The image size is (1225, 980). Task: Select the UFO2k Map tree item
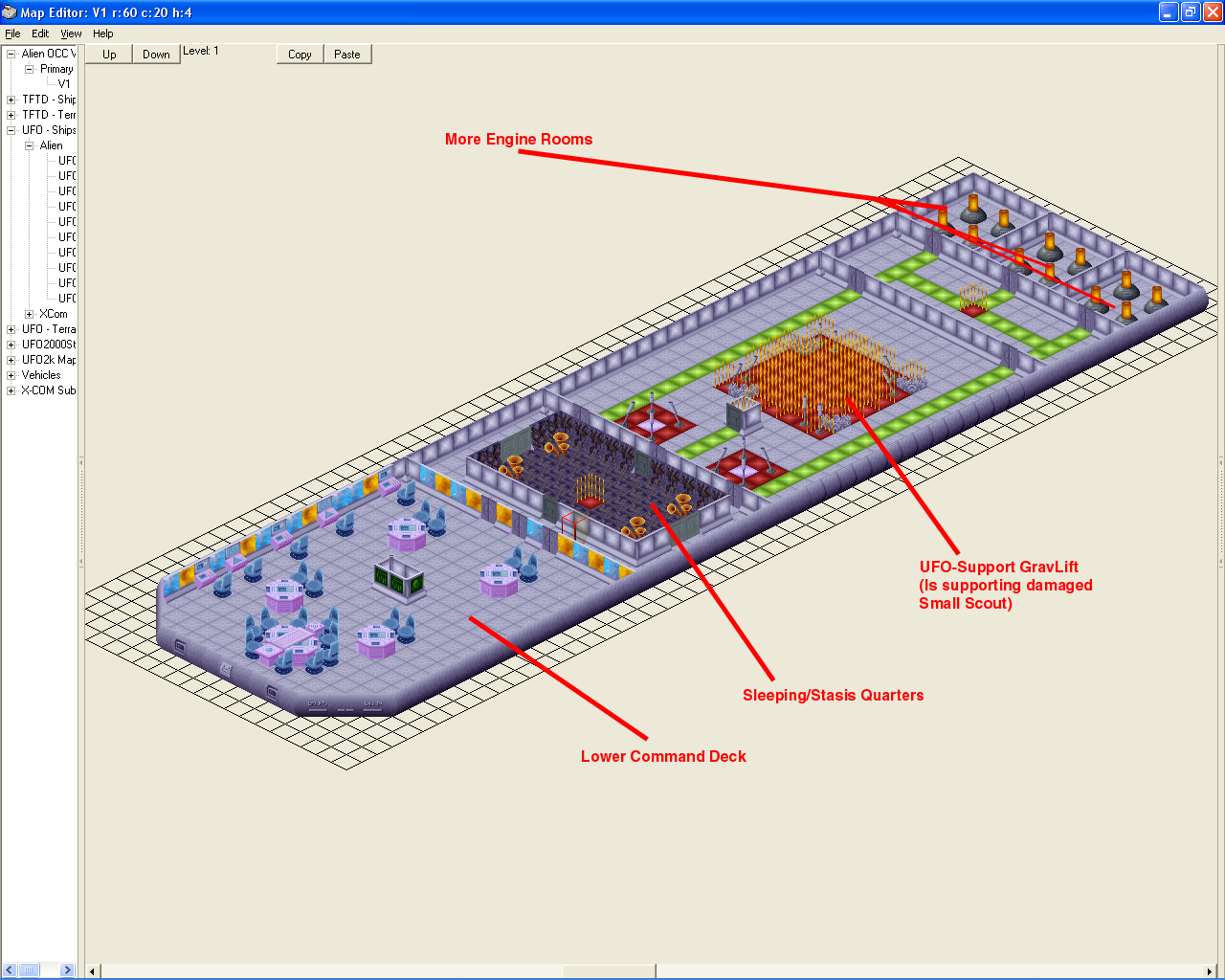pyautogui.click(x=49, y=360)
